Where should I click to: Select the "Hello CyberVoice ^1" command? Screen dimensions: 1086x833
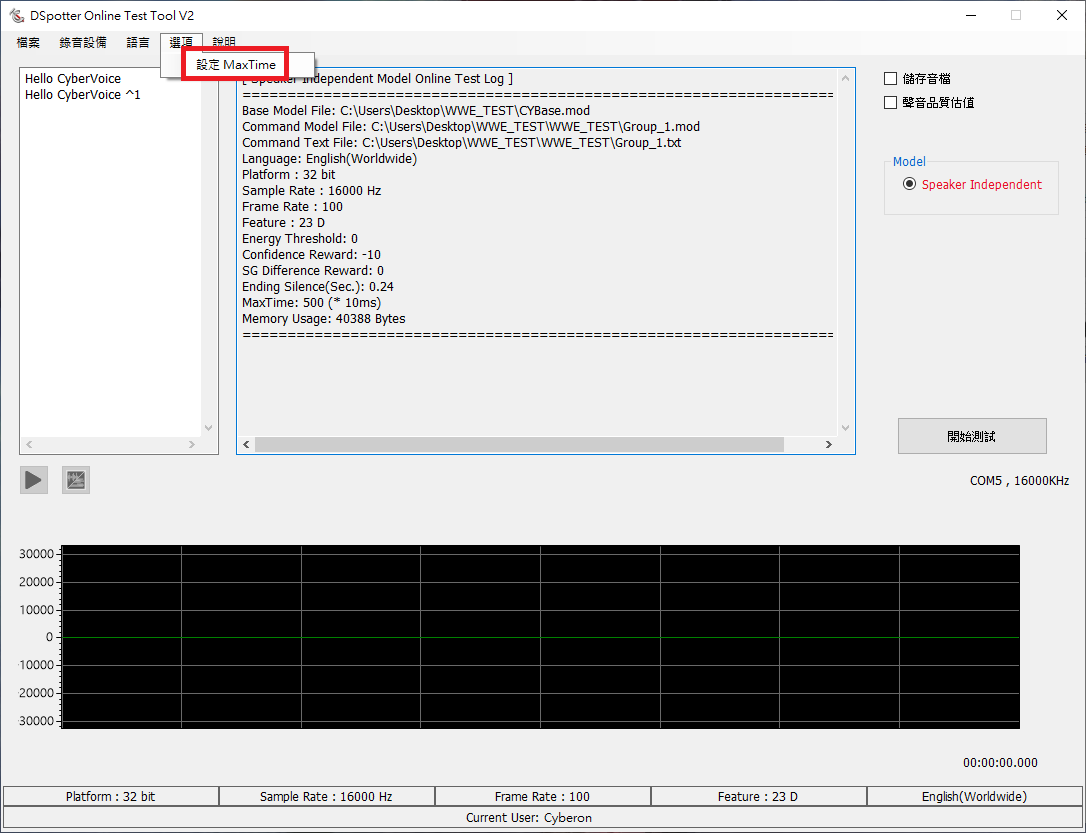click(83, 95)
